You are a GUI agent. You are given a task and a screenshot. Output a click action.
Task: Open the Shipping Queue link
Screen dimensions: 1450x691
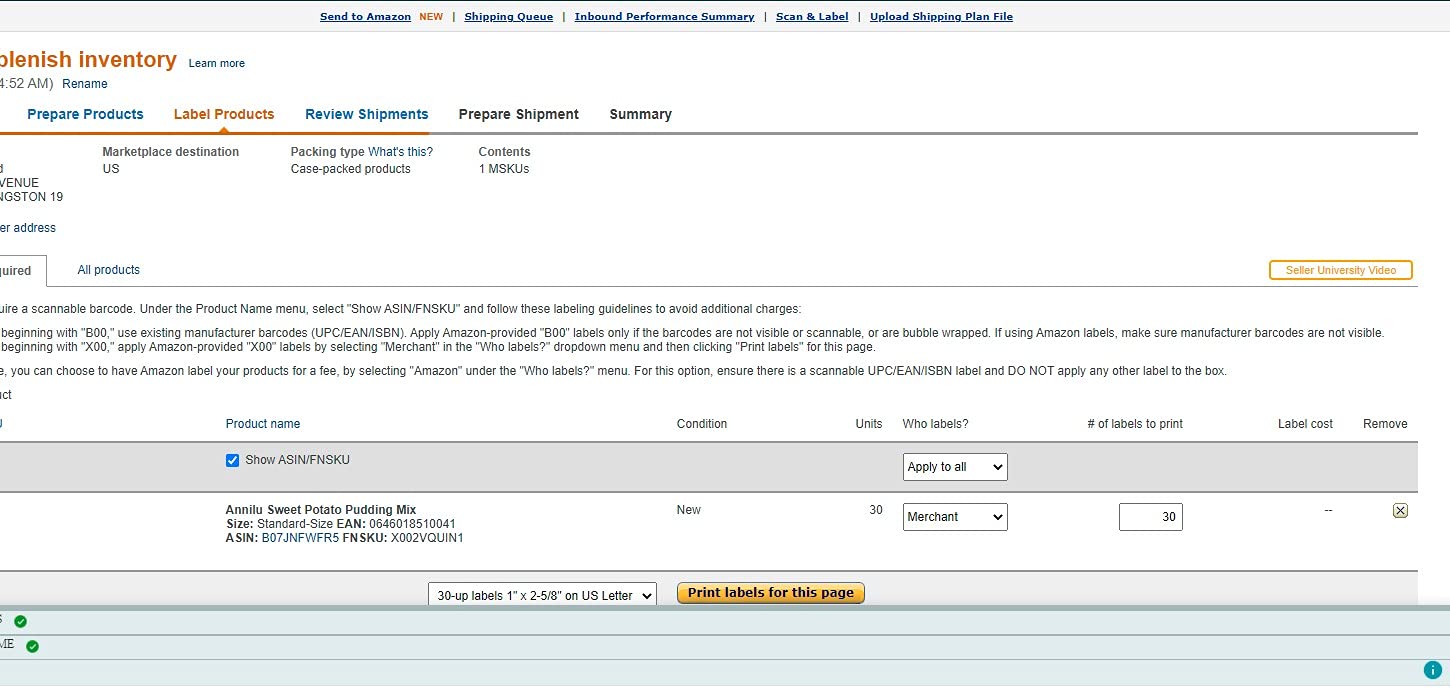pyautogui.click(x=508, y=17)
